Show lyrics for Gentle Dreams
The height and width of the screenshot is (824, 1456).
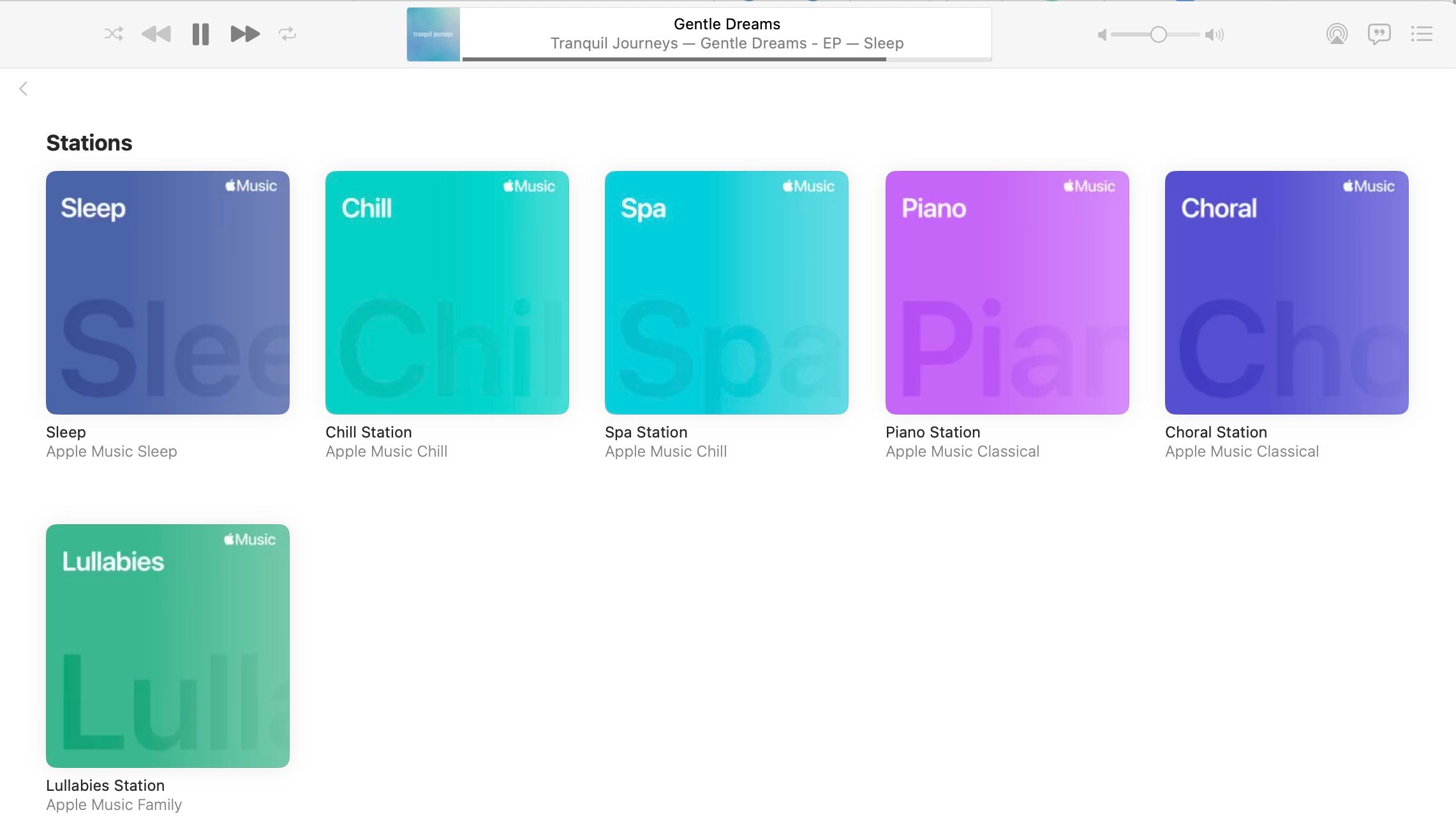[x=1379, y=34]
